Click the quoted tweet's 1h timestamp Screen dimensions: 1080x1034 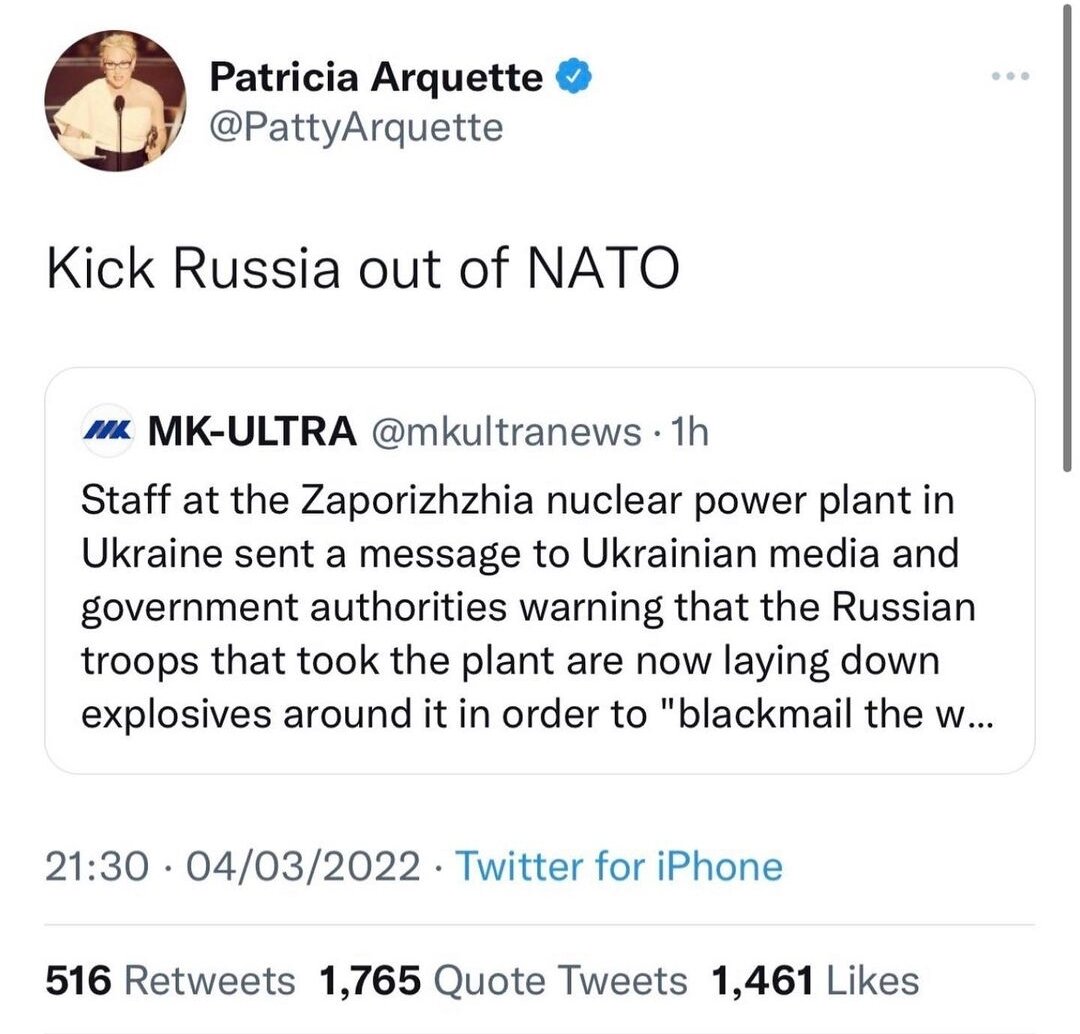(689, 431)
